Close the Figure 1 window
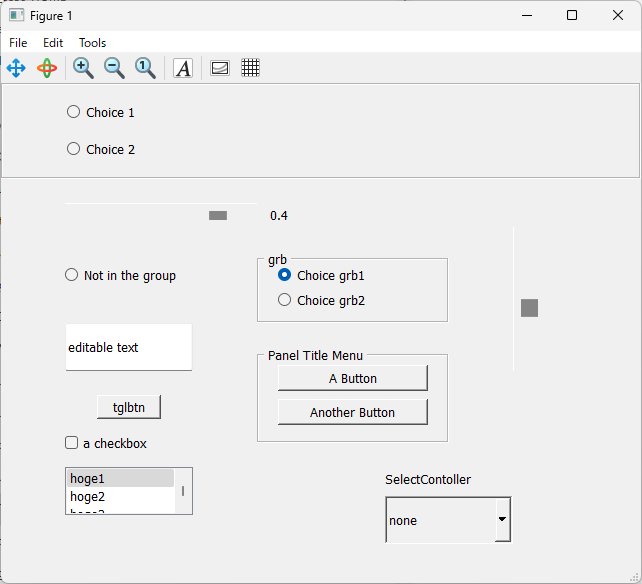This screenshot has height=584, width=642. point(618,16)
